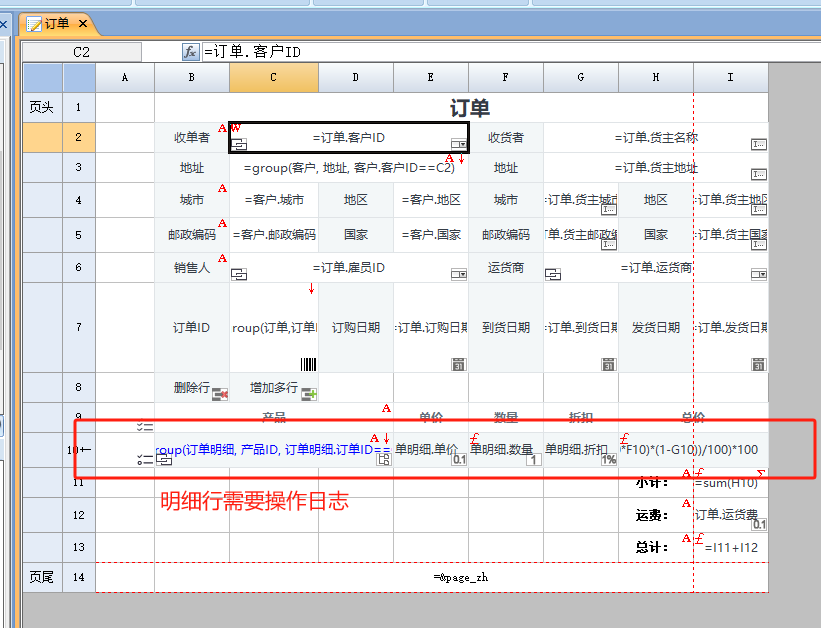Select the 增加多行 button cell
821x628 pixels.
tap(268, 388)
